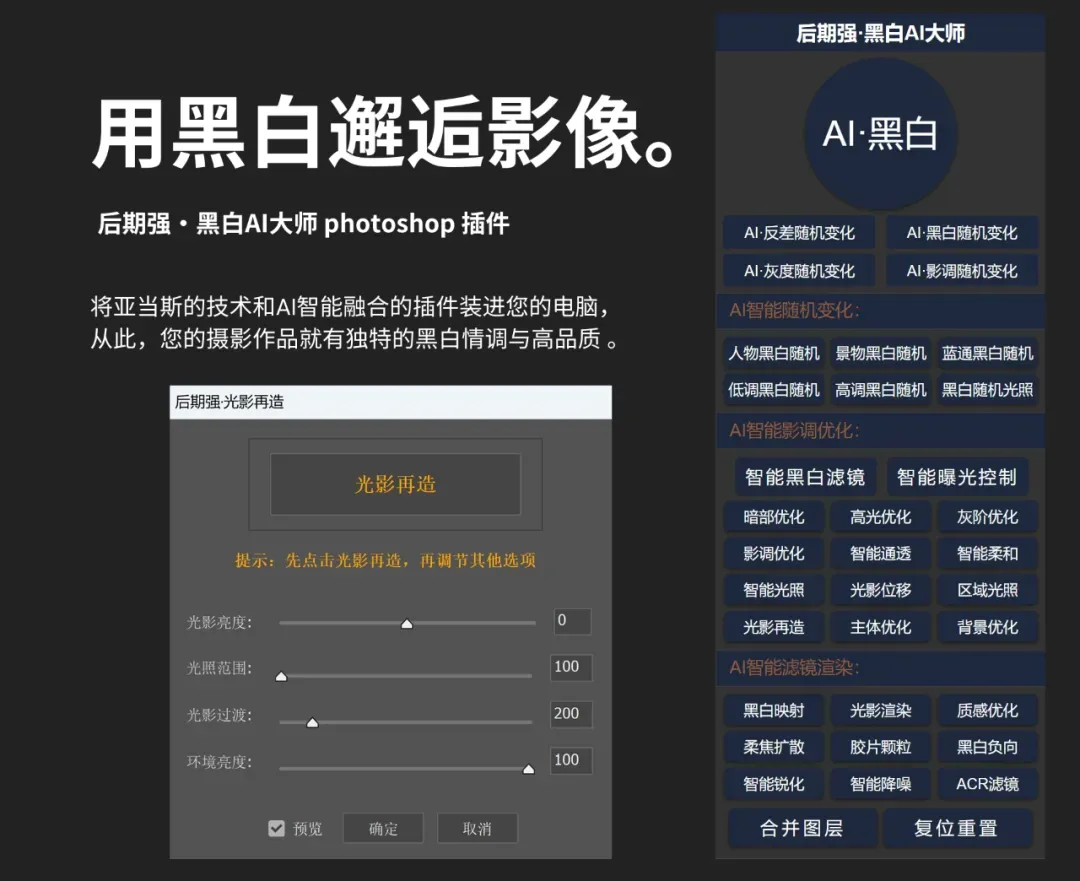Image resolution: width=1080 pixels, height=881 pixels.
Task: Apply 智能柔和
Action: click(x=987, y=553)
